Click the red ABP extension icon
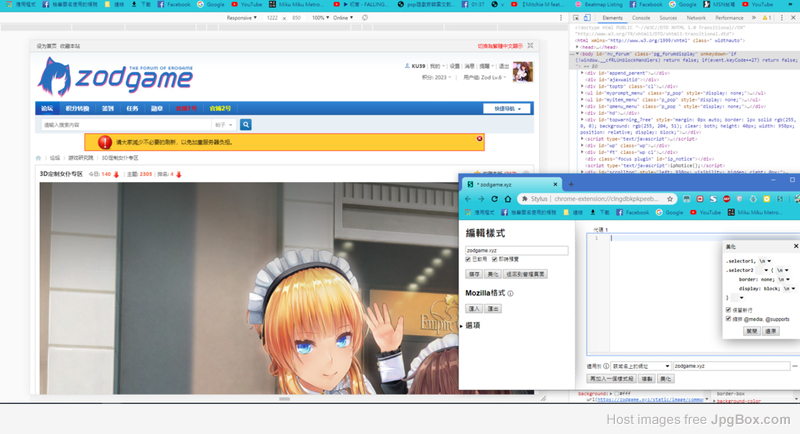800x434 pixels. pyautogui.click(x=727, y=199)
